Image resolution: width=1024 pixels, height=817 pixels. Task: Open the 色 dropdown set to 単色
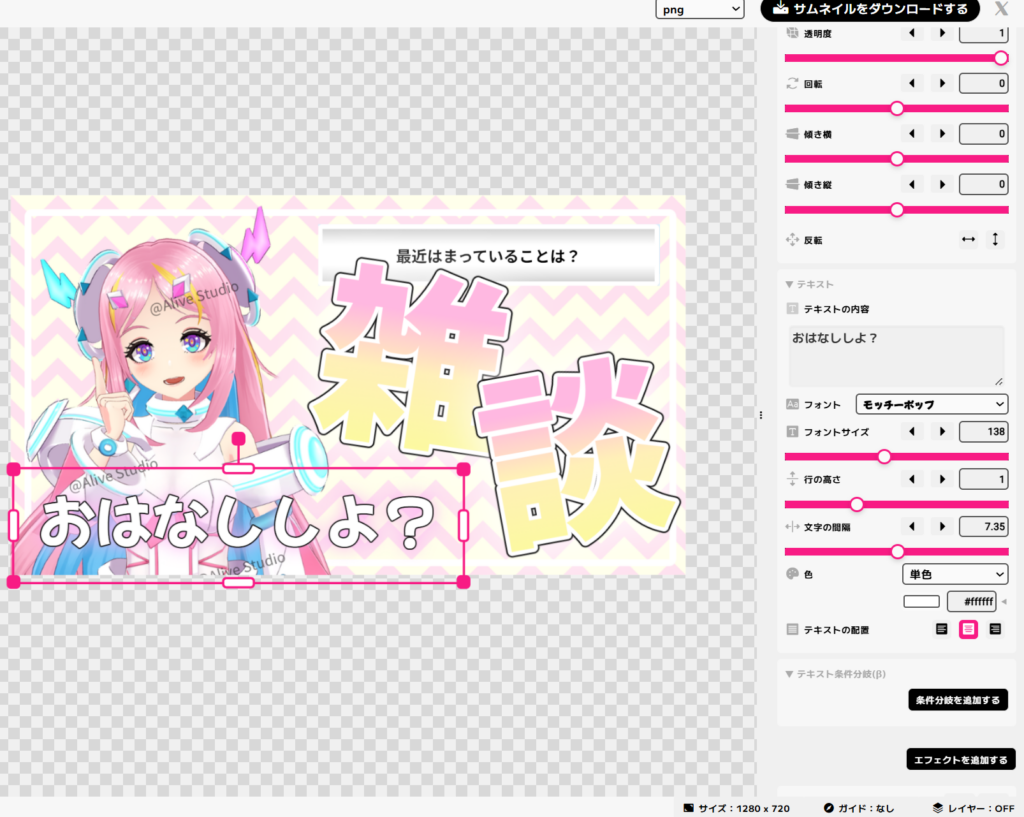(955, 574)
